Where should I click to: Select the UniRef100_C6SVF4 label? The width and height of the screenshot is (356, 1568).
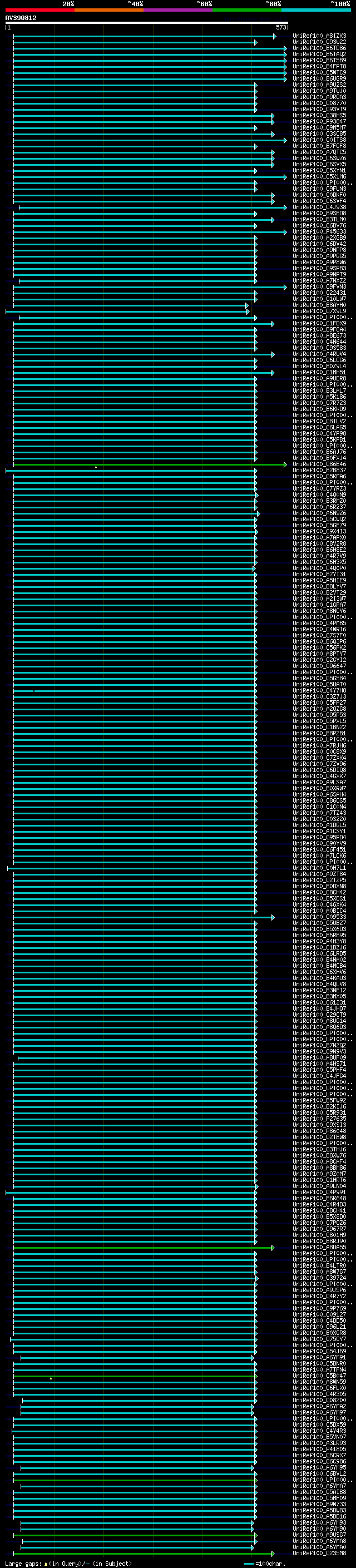[x=319, y=201]
